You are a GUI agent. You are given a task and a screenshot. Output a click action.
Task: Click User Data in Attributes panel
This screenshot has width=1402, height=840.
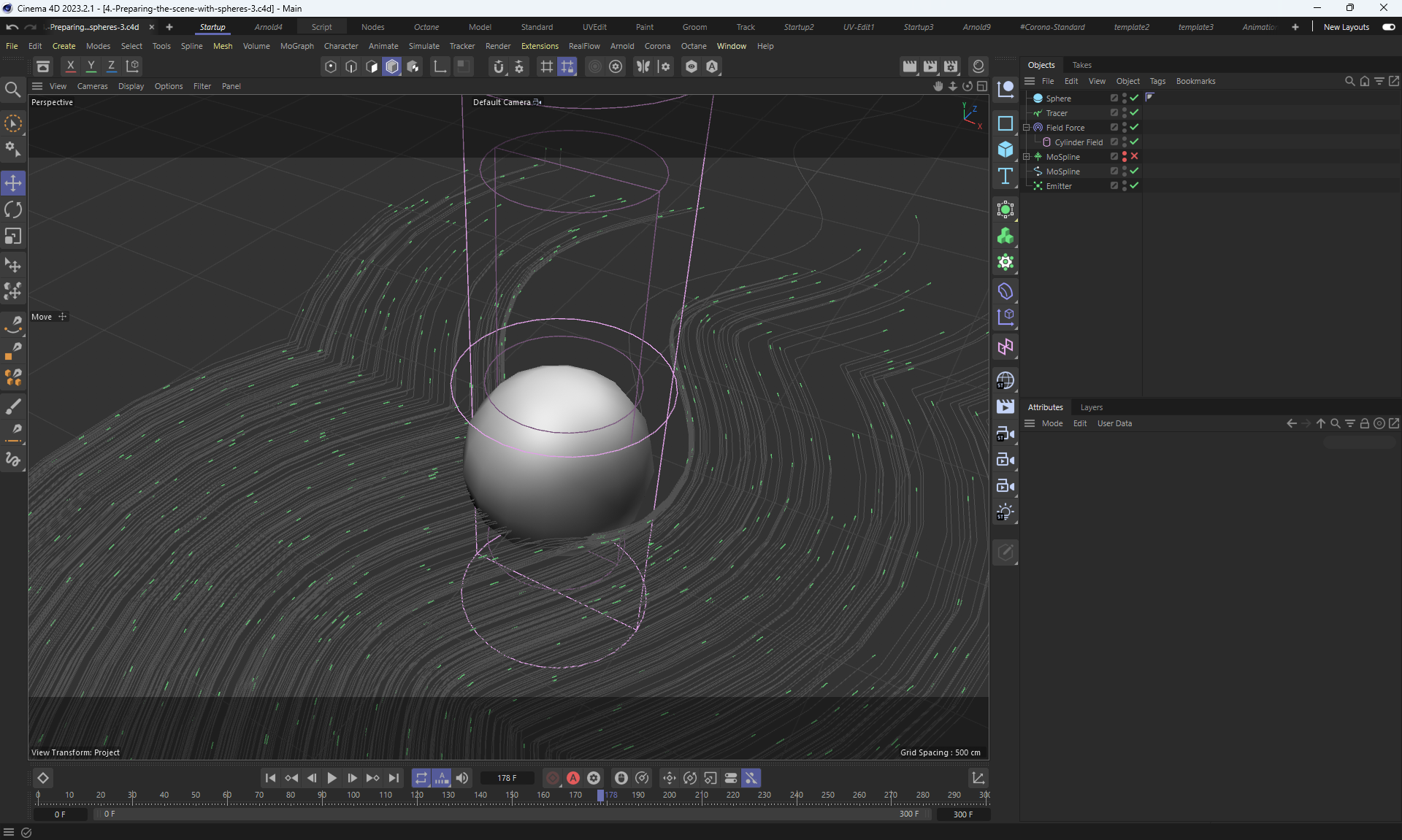[x=1114, y=423]
